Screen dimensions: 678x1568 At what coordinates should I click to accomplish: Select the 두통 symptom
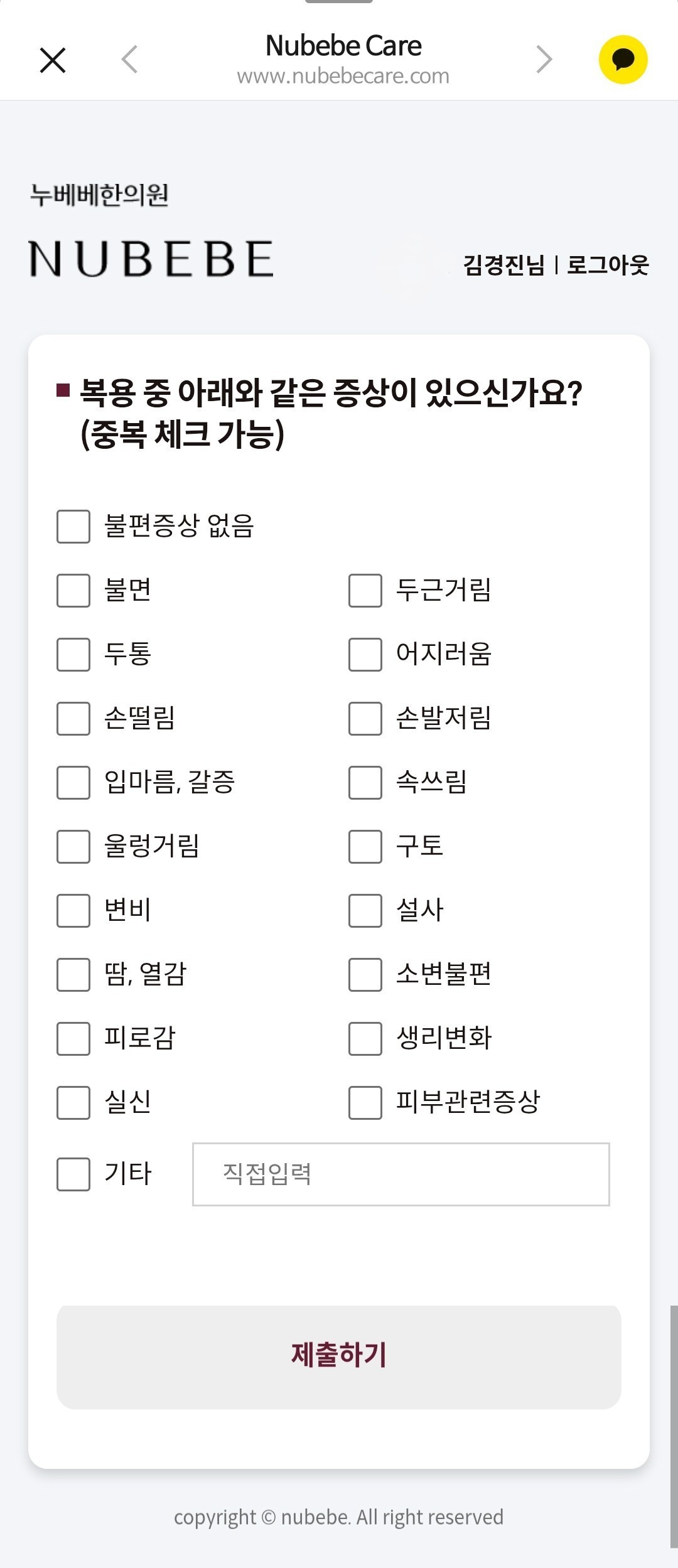pyautogui.click(x=73, y=655)
